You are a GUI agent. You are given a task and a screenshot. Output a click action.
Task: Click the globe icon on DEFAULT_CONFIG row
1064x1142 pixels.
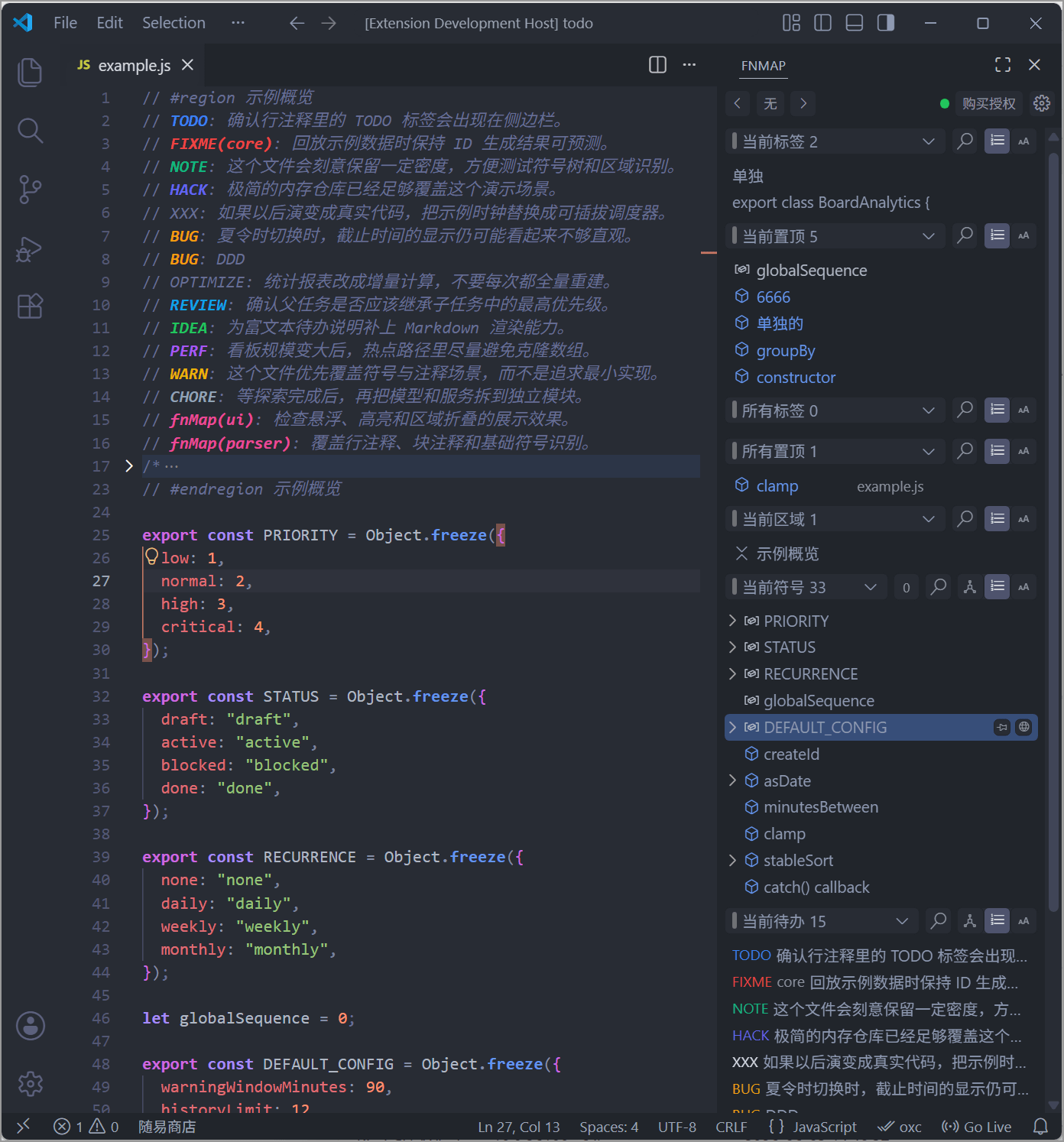[x=1024, y=728]
